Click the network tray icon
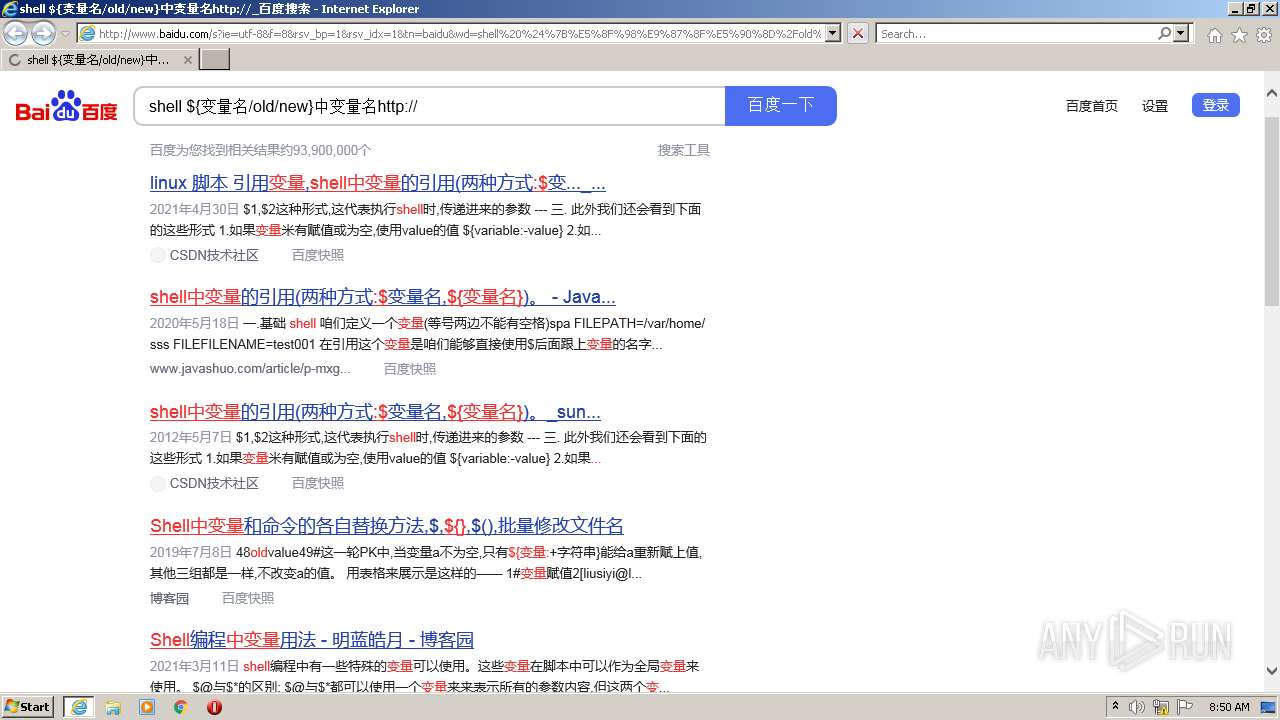The width and height of the screenshot is (1280, 720). [1161, 707]
